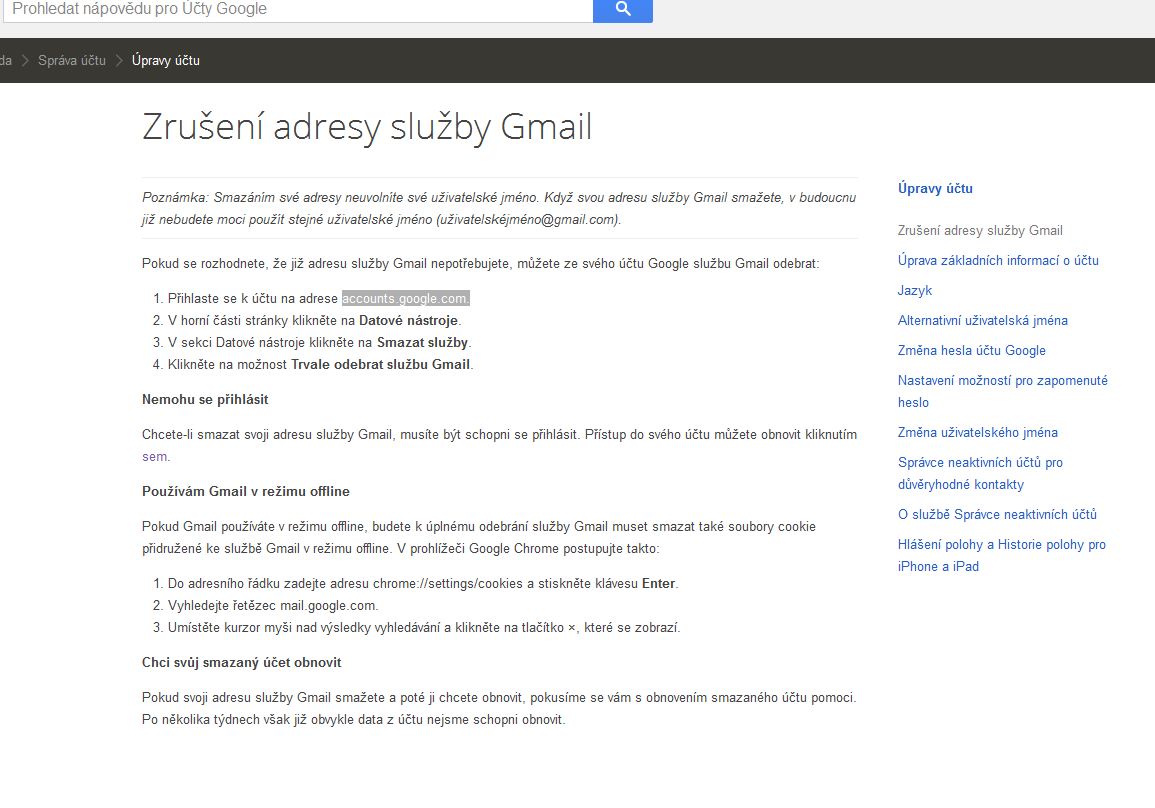Viewport: 1155px width, 808px height.
Task: Open O službě Správce neaktivních účtů
Action: (997, 514)
